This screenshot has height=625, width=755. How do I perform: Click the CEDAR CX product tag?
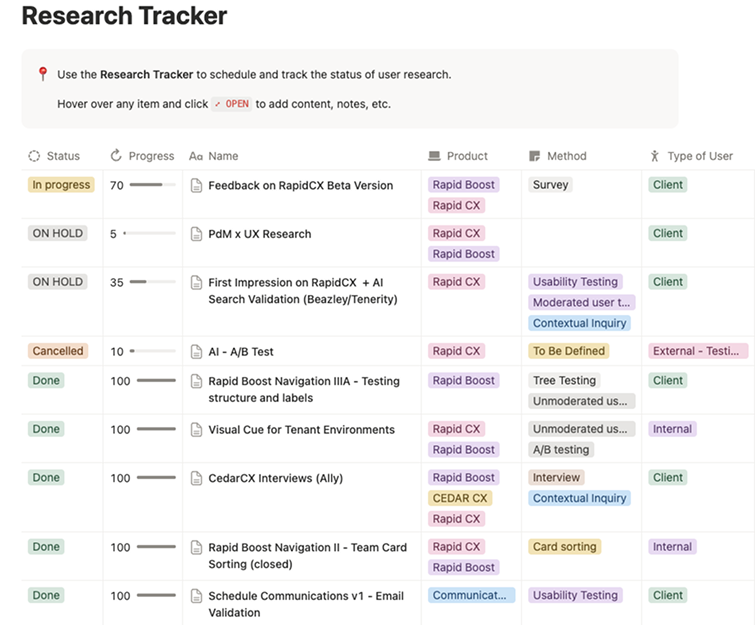[x=460, y=498]
